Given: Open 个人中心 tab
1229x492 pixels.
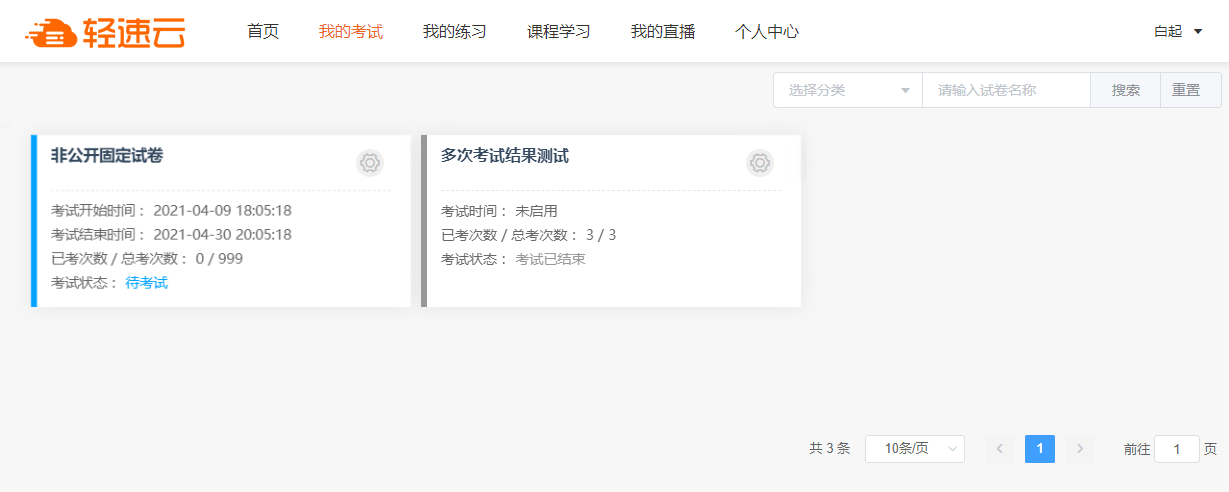Looking at the screenshot, I should pos(767,32).
